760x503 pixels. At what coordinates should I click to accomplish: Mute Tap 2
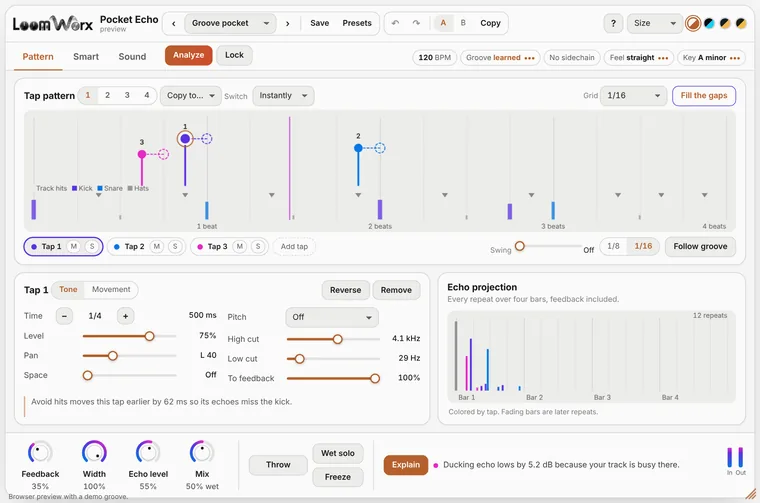(157, 247)
